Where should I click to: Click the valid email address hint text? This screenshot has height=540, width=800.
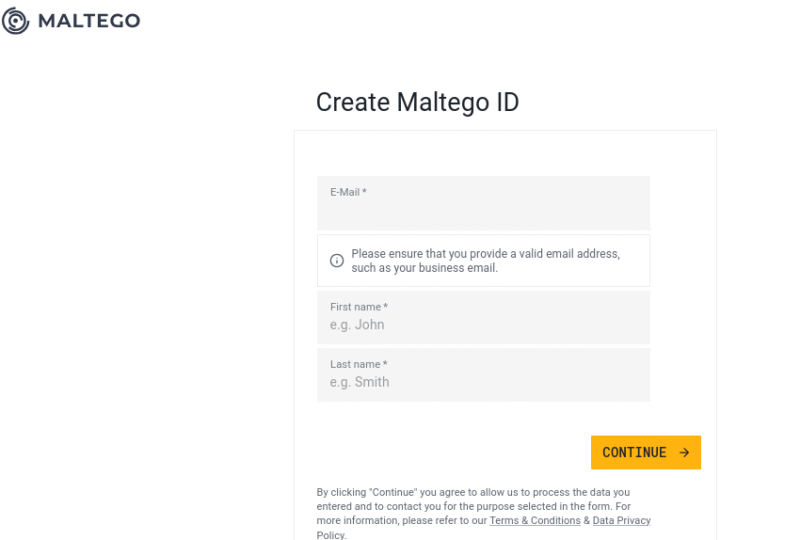485,254
